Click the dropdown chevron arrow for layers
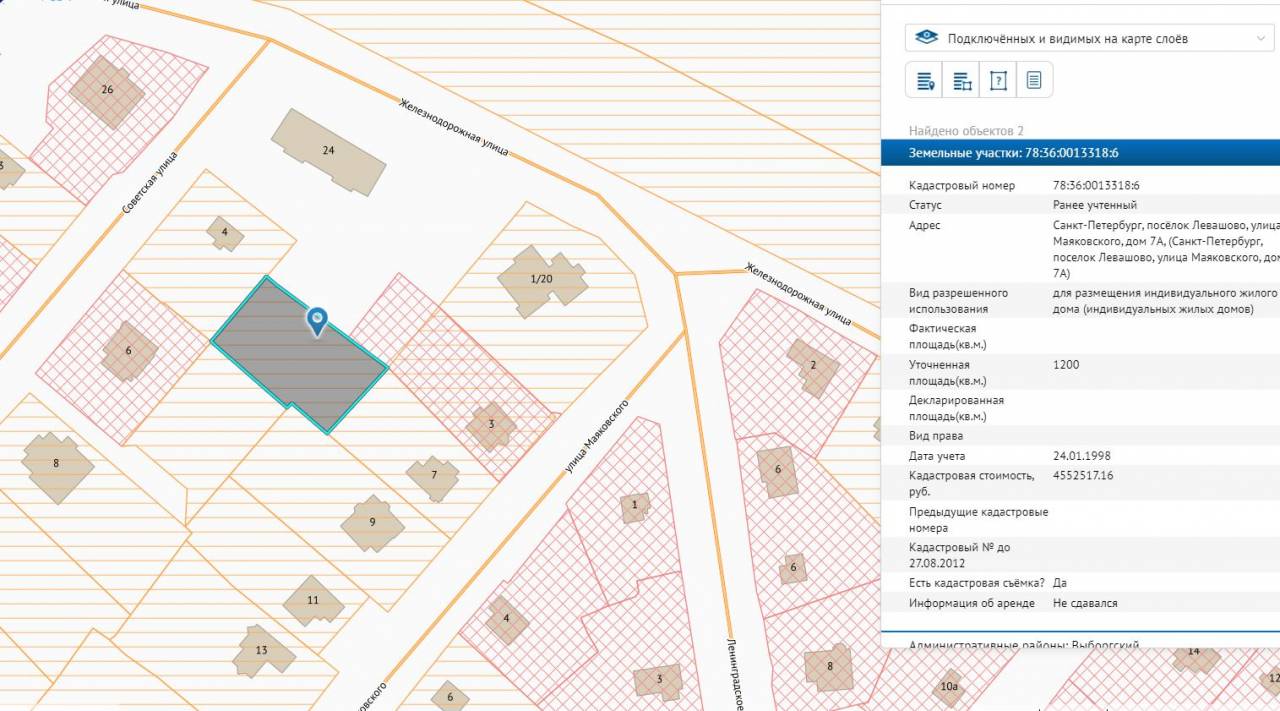Viewport: 1280px width, 711px height. point(1259,38)
